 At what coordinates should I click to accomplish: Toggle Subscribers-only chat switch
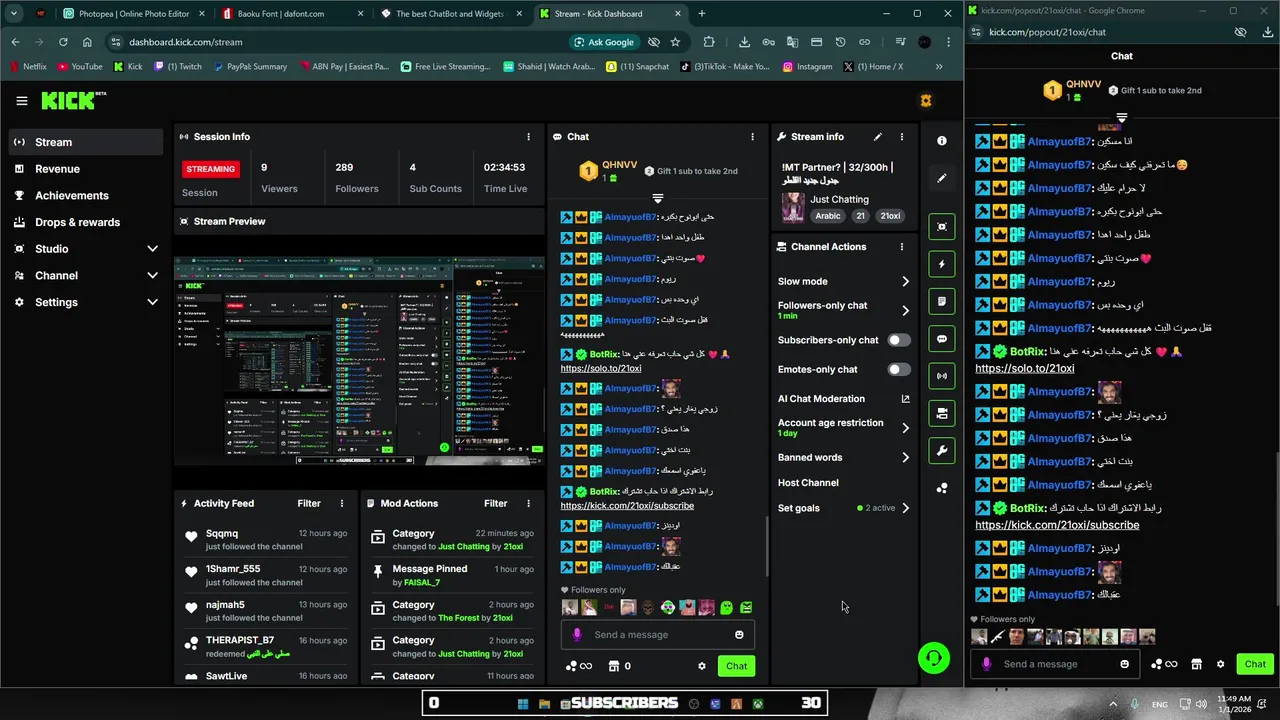point(899,340)
